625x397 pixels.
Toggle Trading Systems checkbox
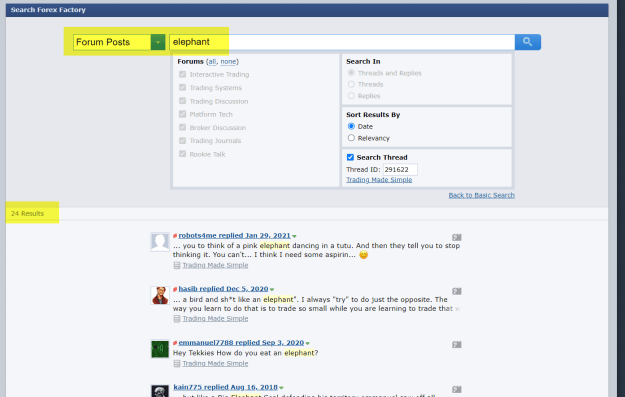(x=183, y=87)
